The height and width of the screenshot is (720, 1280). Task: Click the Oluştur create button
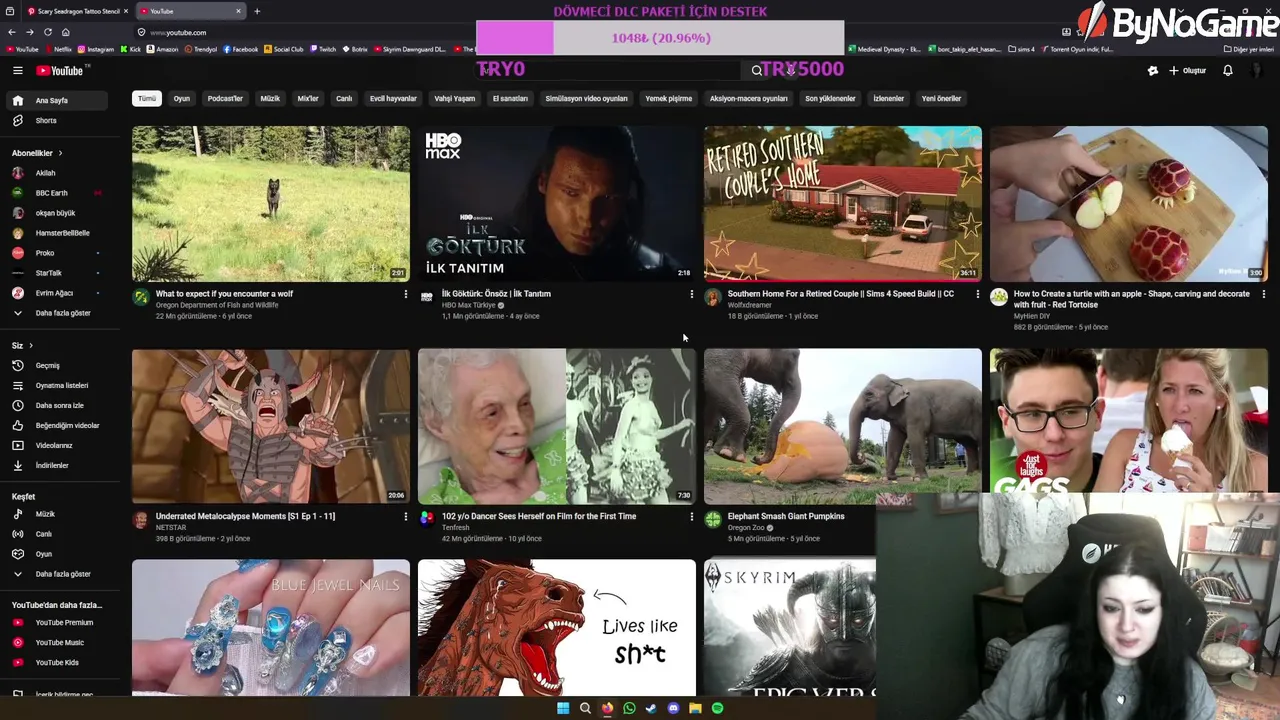coord(1187,70)
